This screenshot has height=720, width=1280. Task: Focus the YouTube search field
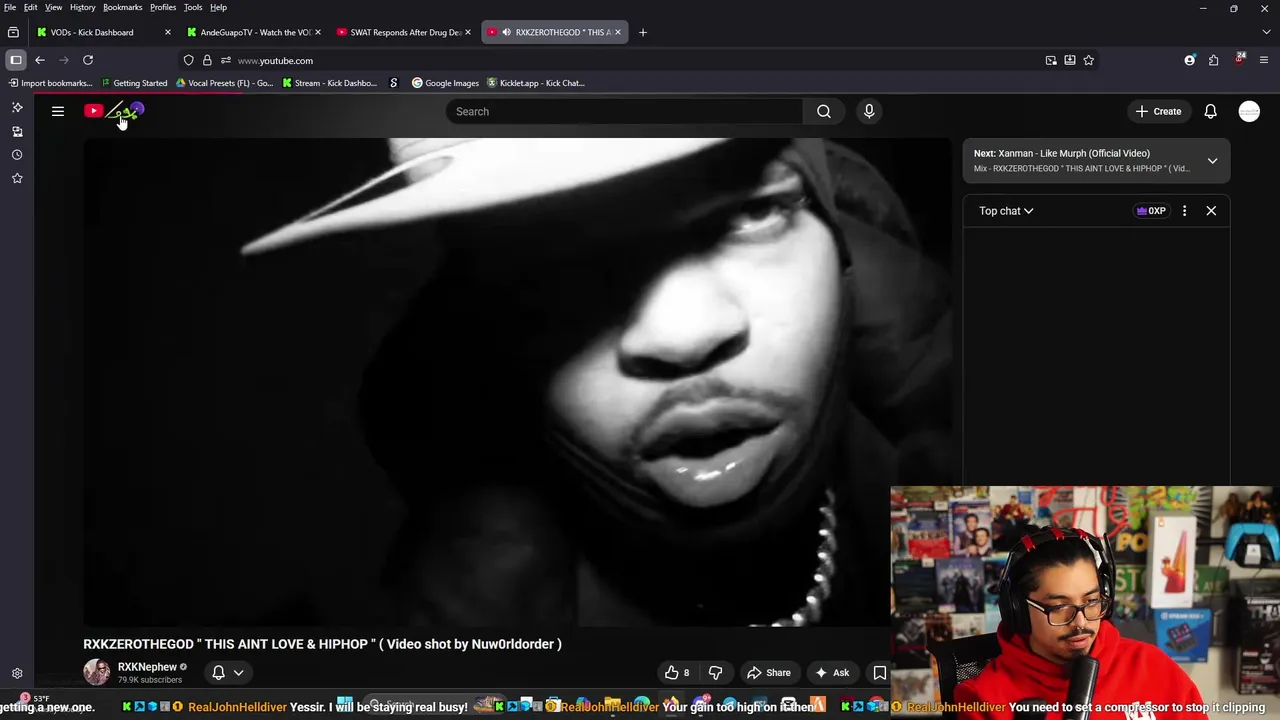tap(624, 111)
